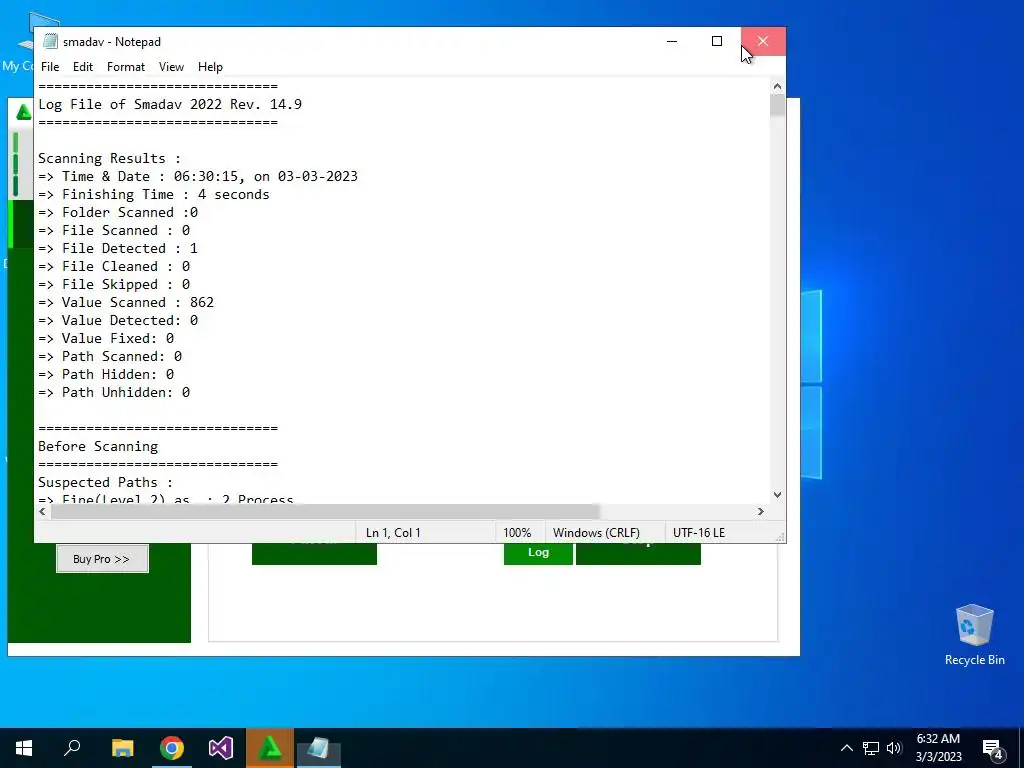Screen dimensions: 1024x768
Task: Click the vertical scrollbar up arrow
Action: point(777,86)
